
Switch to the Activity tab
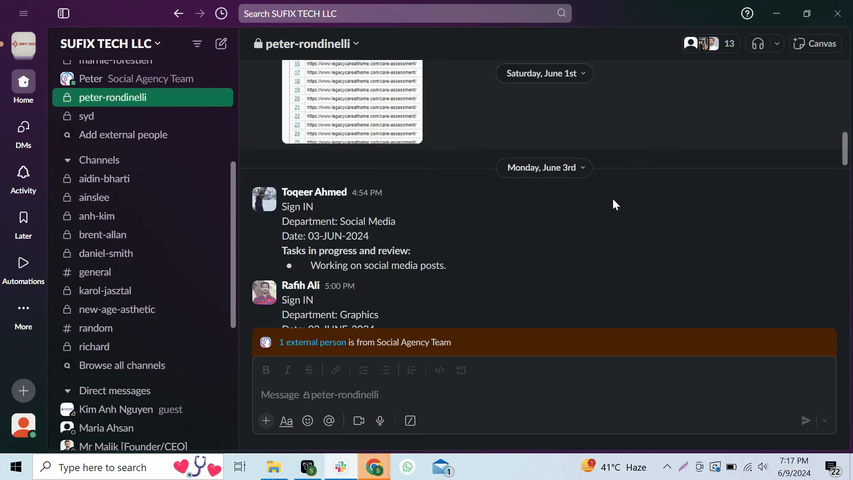23,179
